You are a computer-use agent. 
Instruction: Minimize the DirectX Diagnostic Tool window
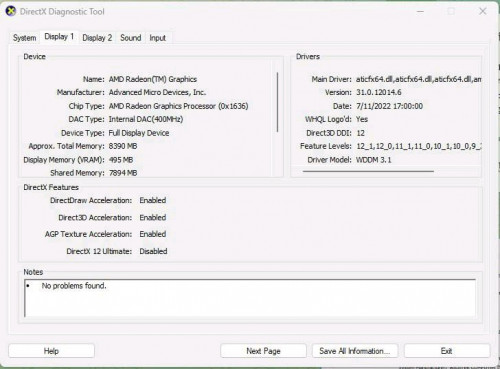(421, 11)
